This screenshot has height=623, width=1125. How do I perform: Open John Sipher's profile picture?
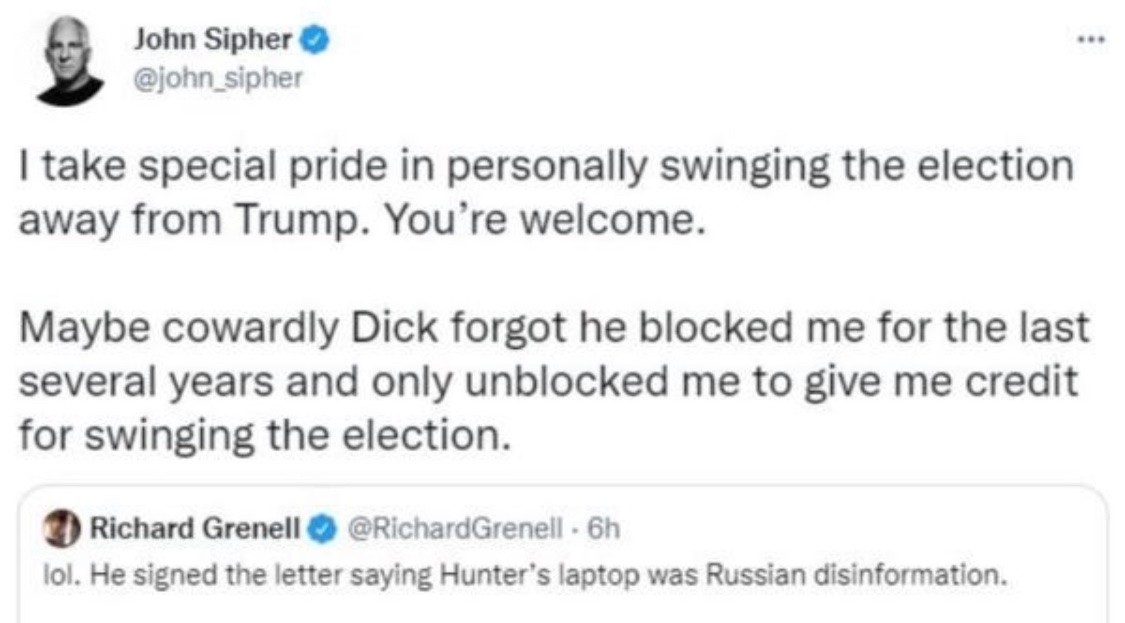click(x=70, y=62)
